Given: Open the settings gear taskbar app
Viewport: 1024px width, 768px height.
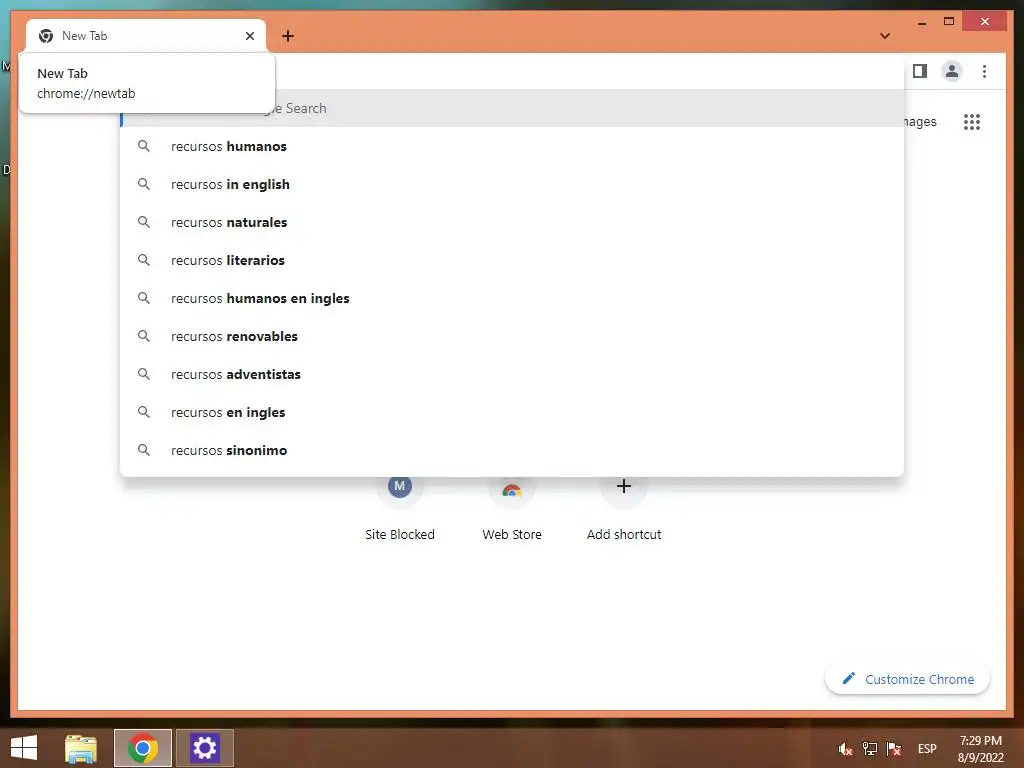Looking at the screenshot, I should 204,748.
